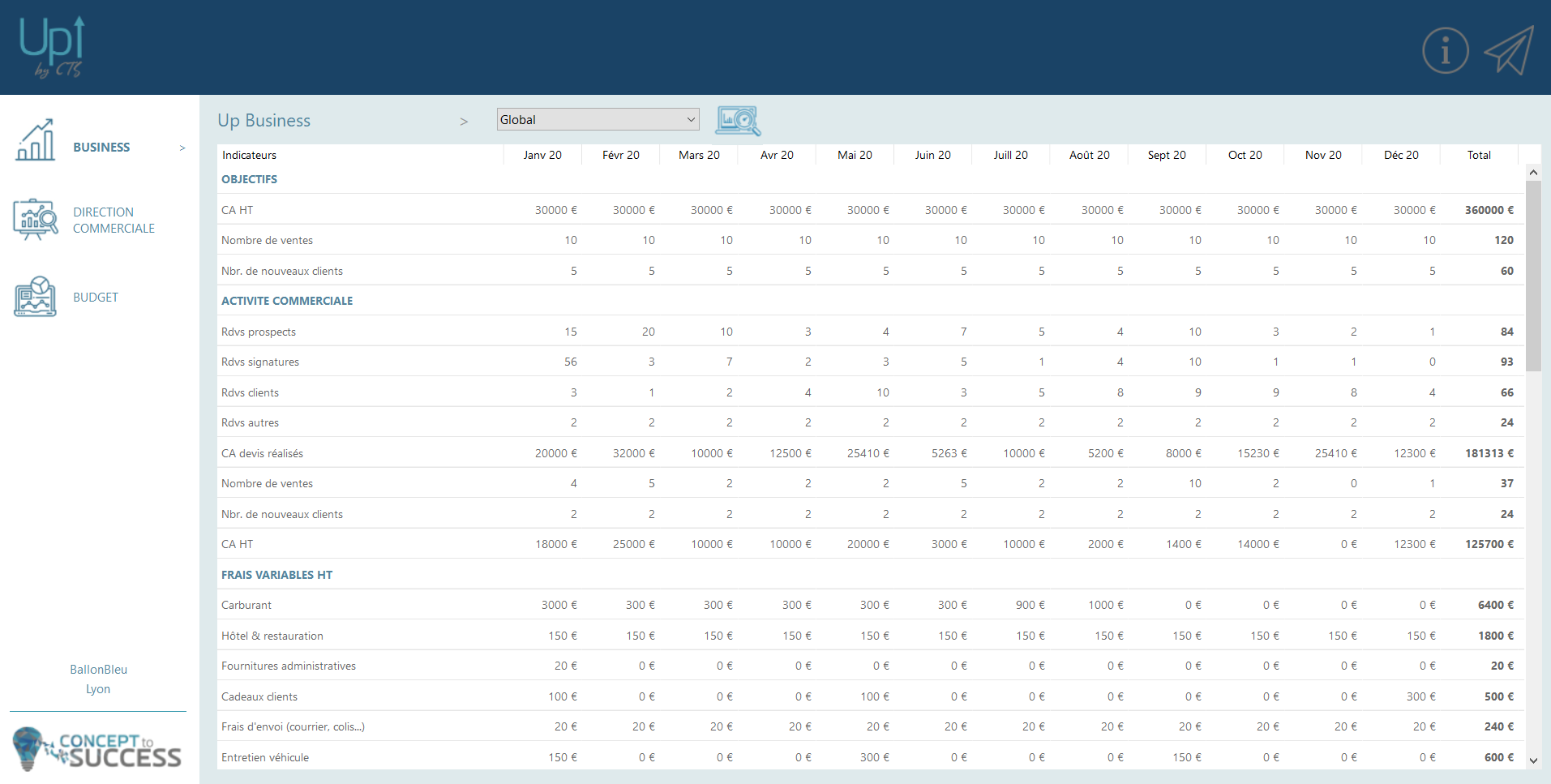Click the 181313 € total cell

1489,453
